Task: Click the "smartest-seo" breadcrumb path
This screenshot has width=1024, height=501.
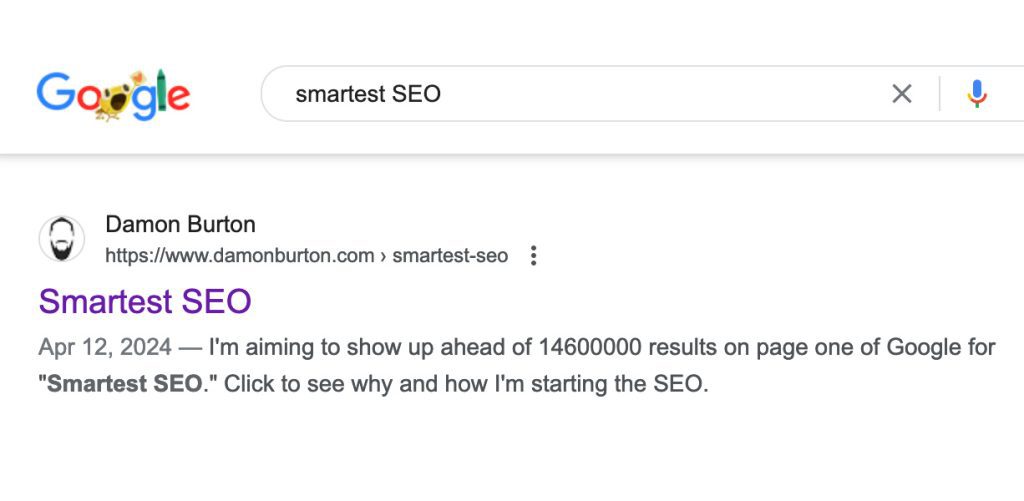Action: coord(450,256)
